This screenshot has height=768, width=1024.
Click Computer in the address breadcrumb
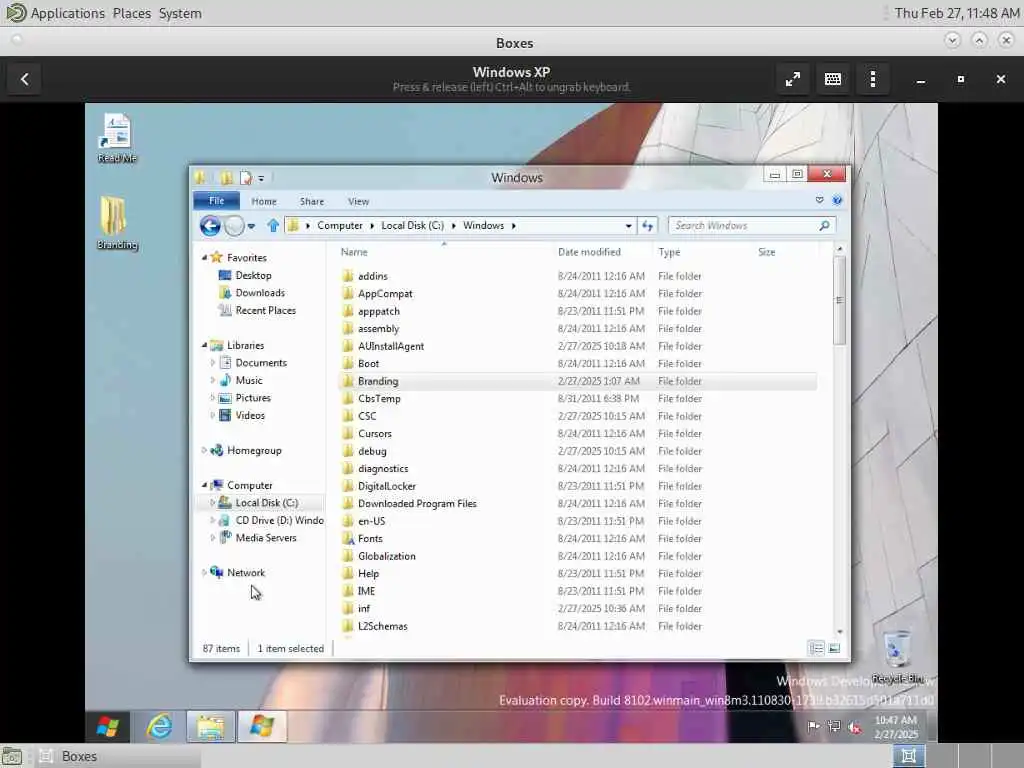click(x=340, y=225)
